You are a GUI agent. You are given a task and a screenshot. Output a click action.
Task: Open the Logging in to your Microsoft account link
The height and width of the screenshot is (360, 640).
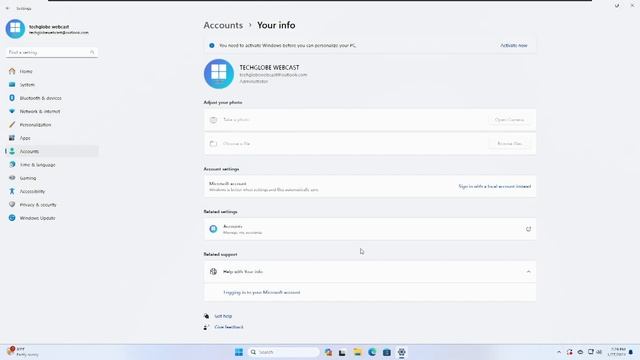tap(262, 292)
